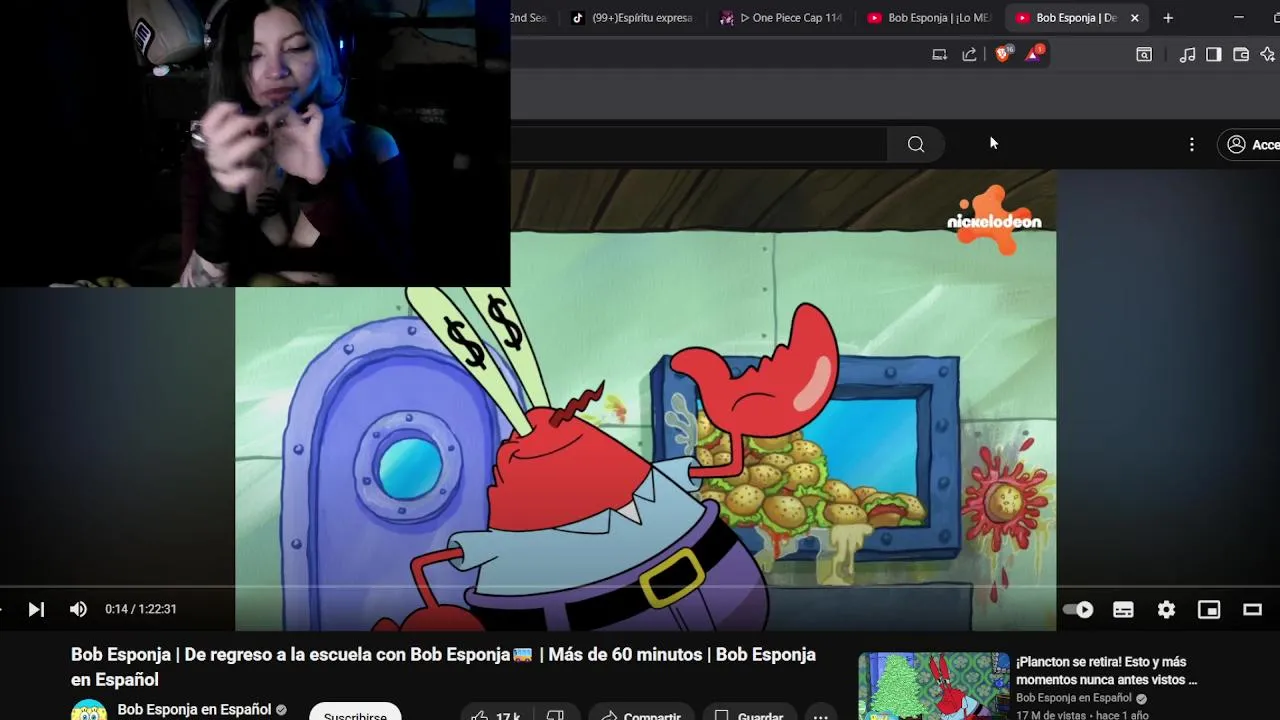Open more actions ellipsis below video
The height and width of the screenshot is (720, 1280).
click(x=821, y=716)
